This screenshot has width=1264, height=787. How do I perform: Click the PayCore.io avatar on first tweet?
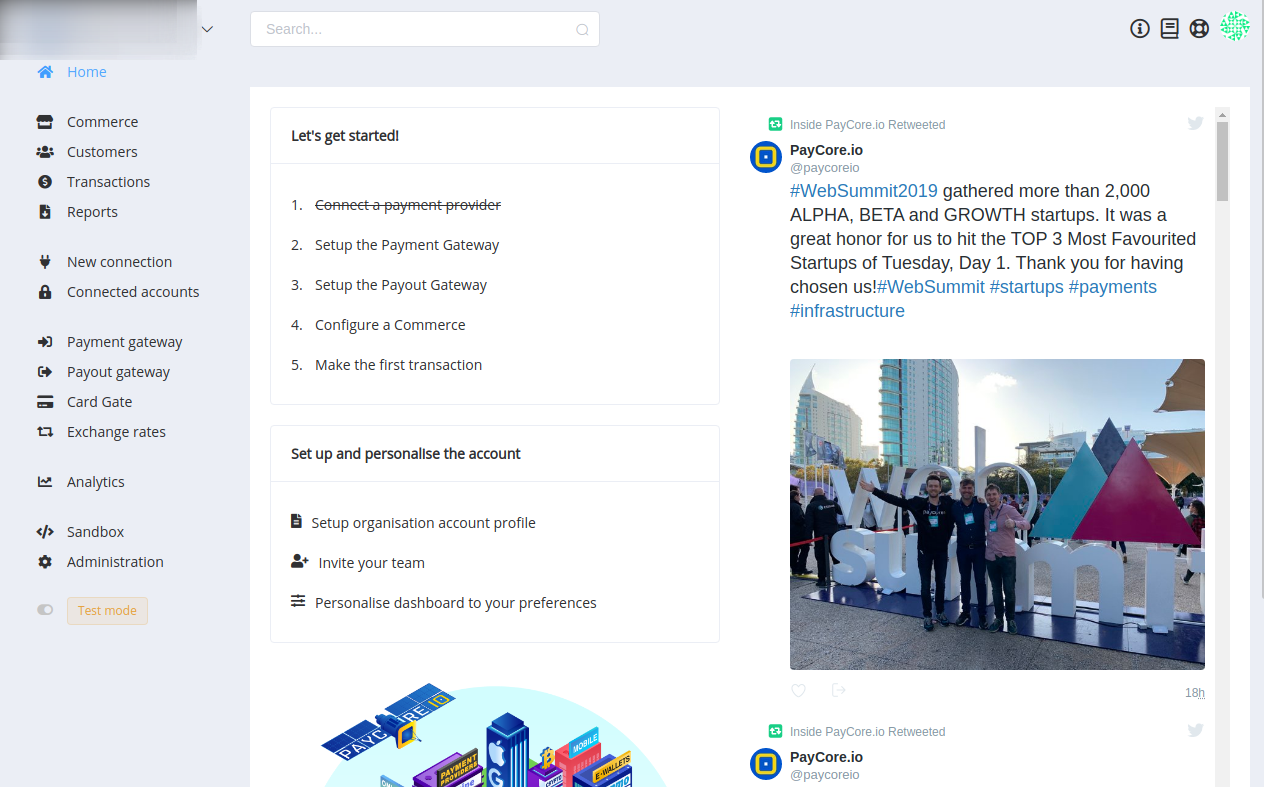click(x=766, y=157)
